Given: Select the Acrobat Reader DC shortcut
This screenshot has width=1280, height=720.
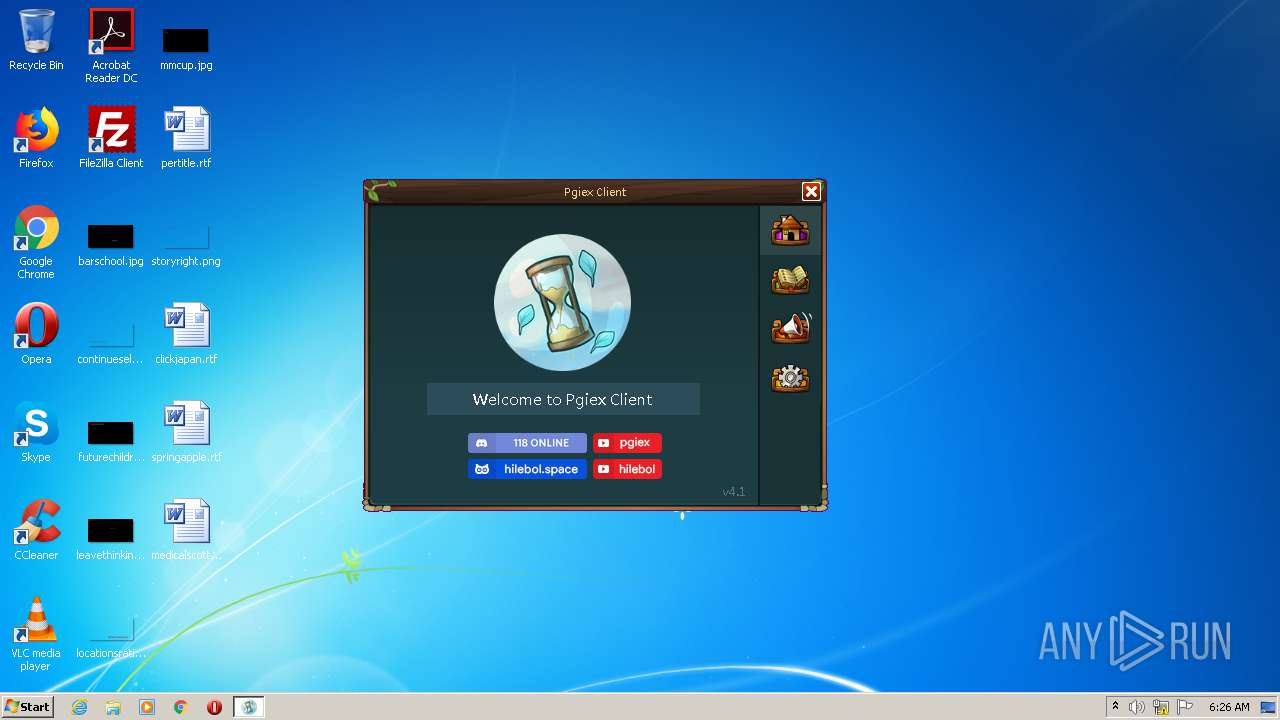Looking at the screenshot, I should 111,46.
